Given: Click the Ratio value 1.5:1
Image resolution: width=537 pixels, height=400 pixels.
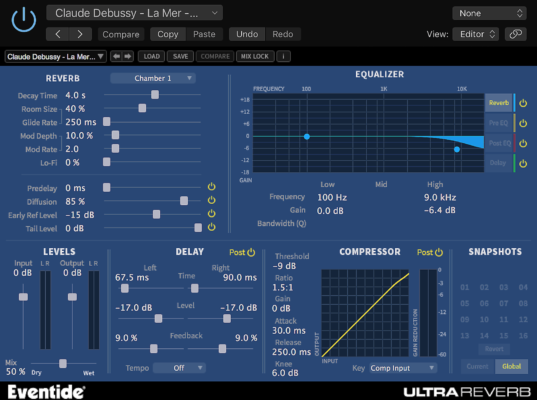Looking at the screenshot, I should (283, 287).
